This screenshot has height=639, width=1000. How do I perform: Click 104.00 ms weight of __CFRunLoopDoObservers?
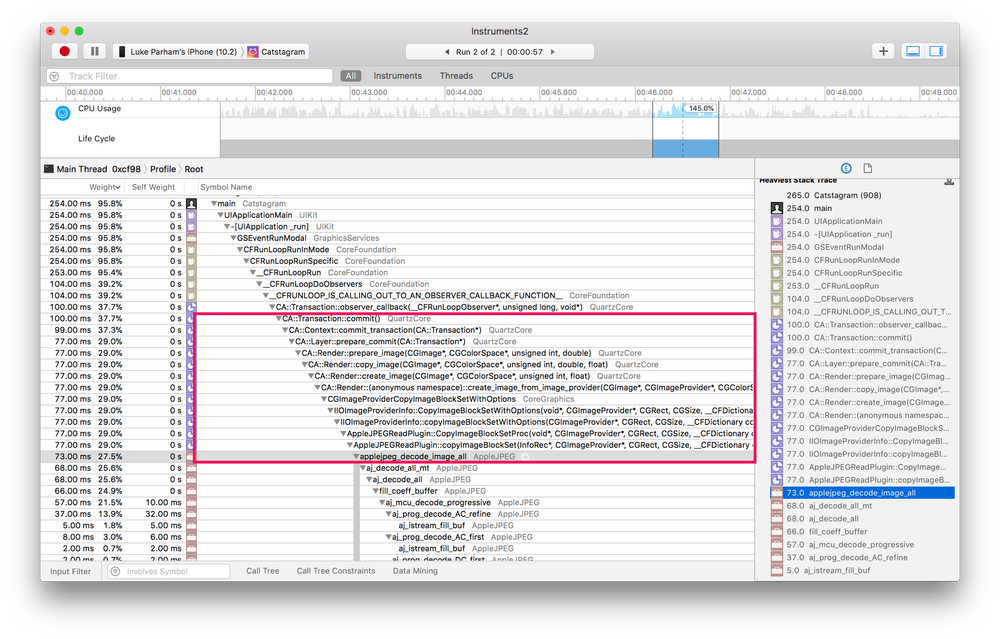point(70,284)
